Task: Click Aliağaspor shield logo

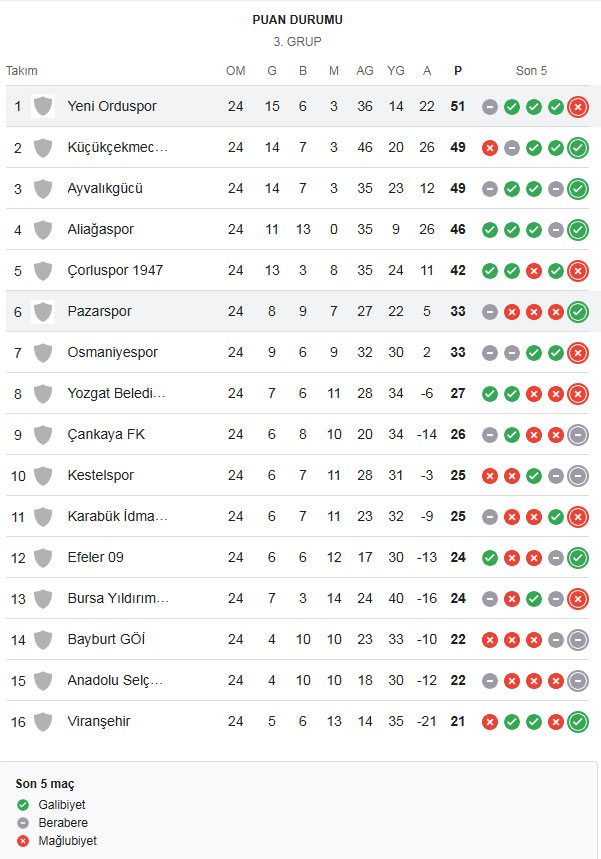Action: 43,229
